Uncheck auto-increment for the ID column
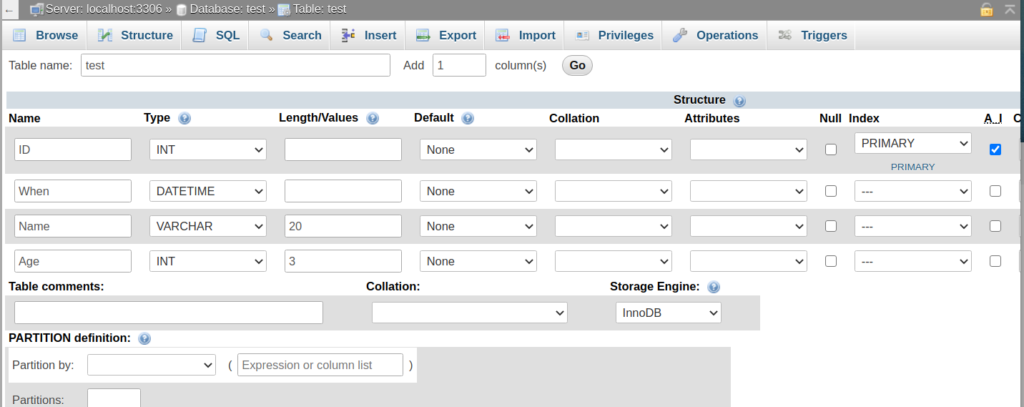The width and height of the screenshot is (1024, 407). [x=994, y=149]
